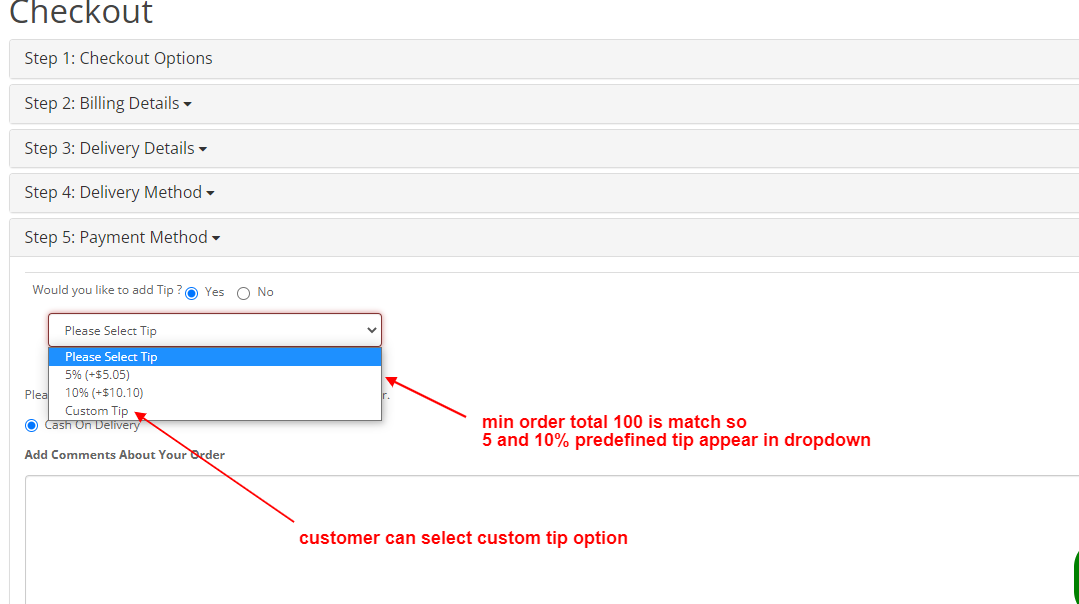This screenshot has width=1079, height=604.
Task: Expand Step 1: Checkout Options section
Action: (x=118, y=58)
